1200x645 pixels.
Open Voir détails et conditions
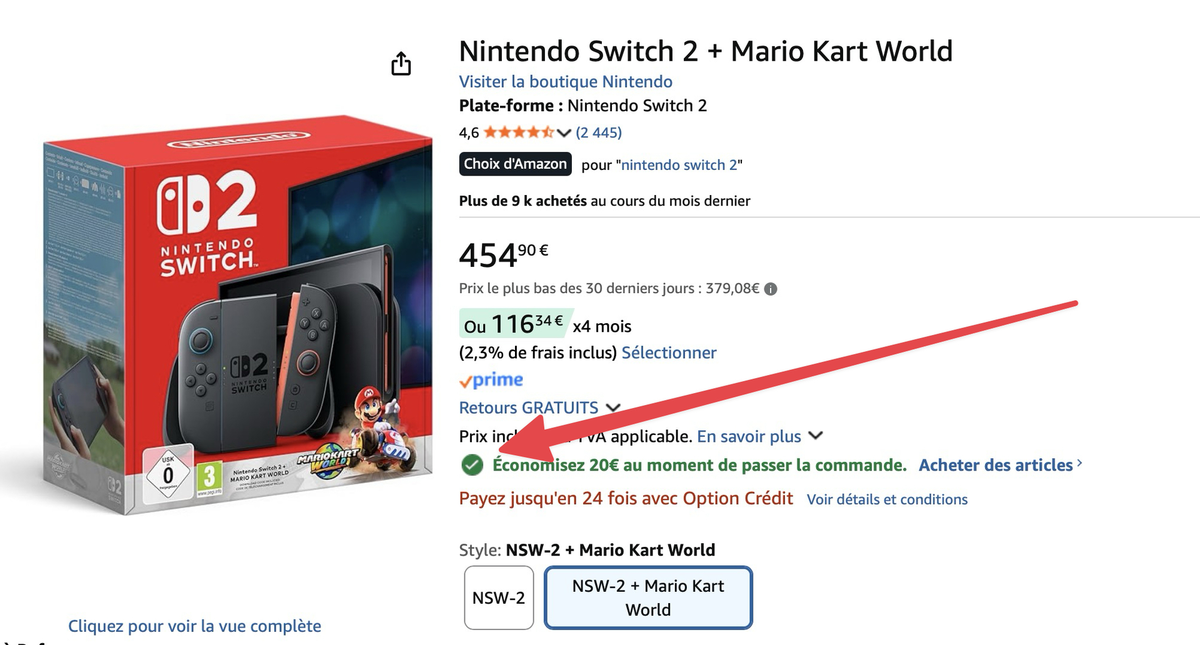pos(886,499)
